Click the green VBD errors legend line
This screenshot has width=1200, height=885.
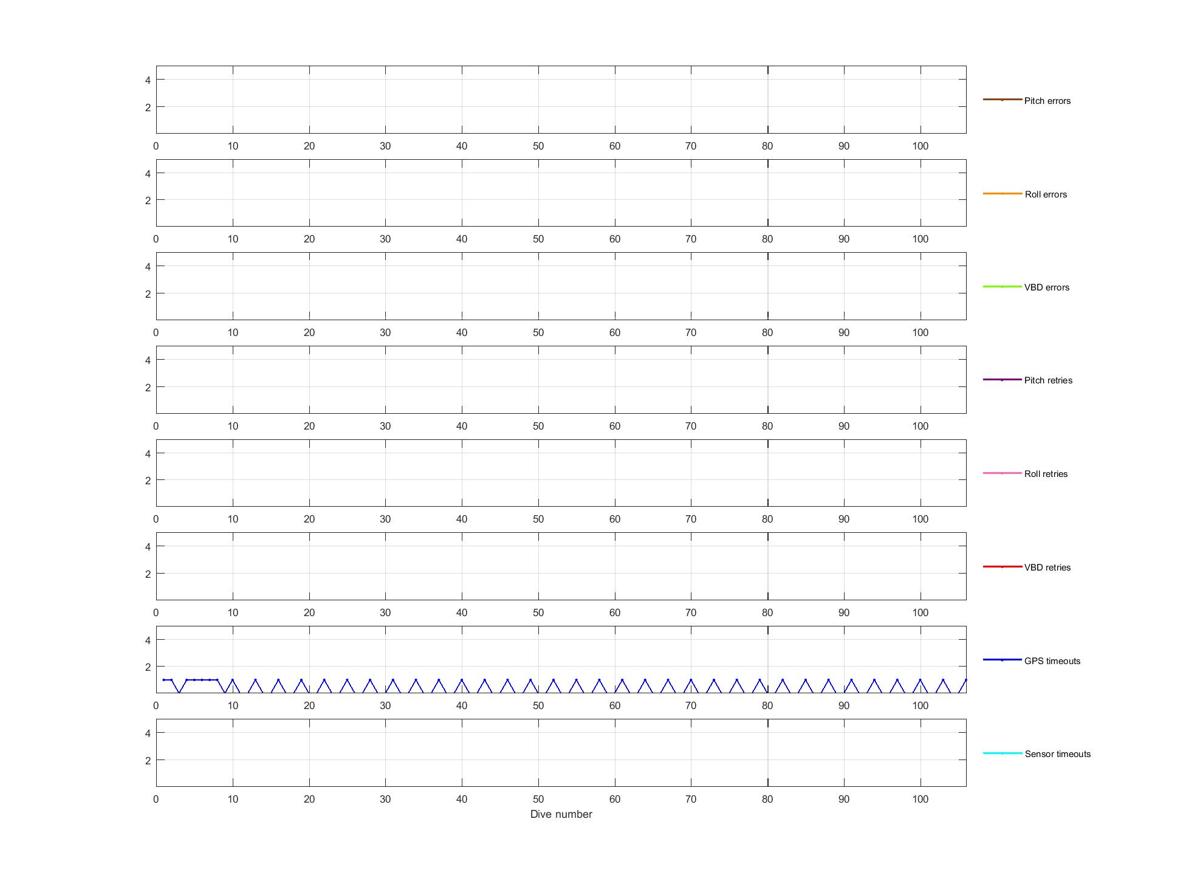[x=1002, y=287]
